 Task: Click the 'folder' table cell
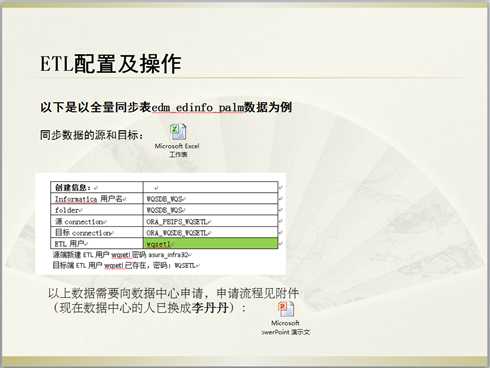[97, 210]
